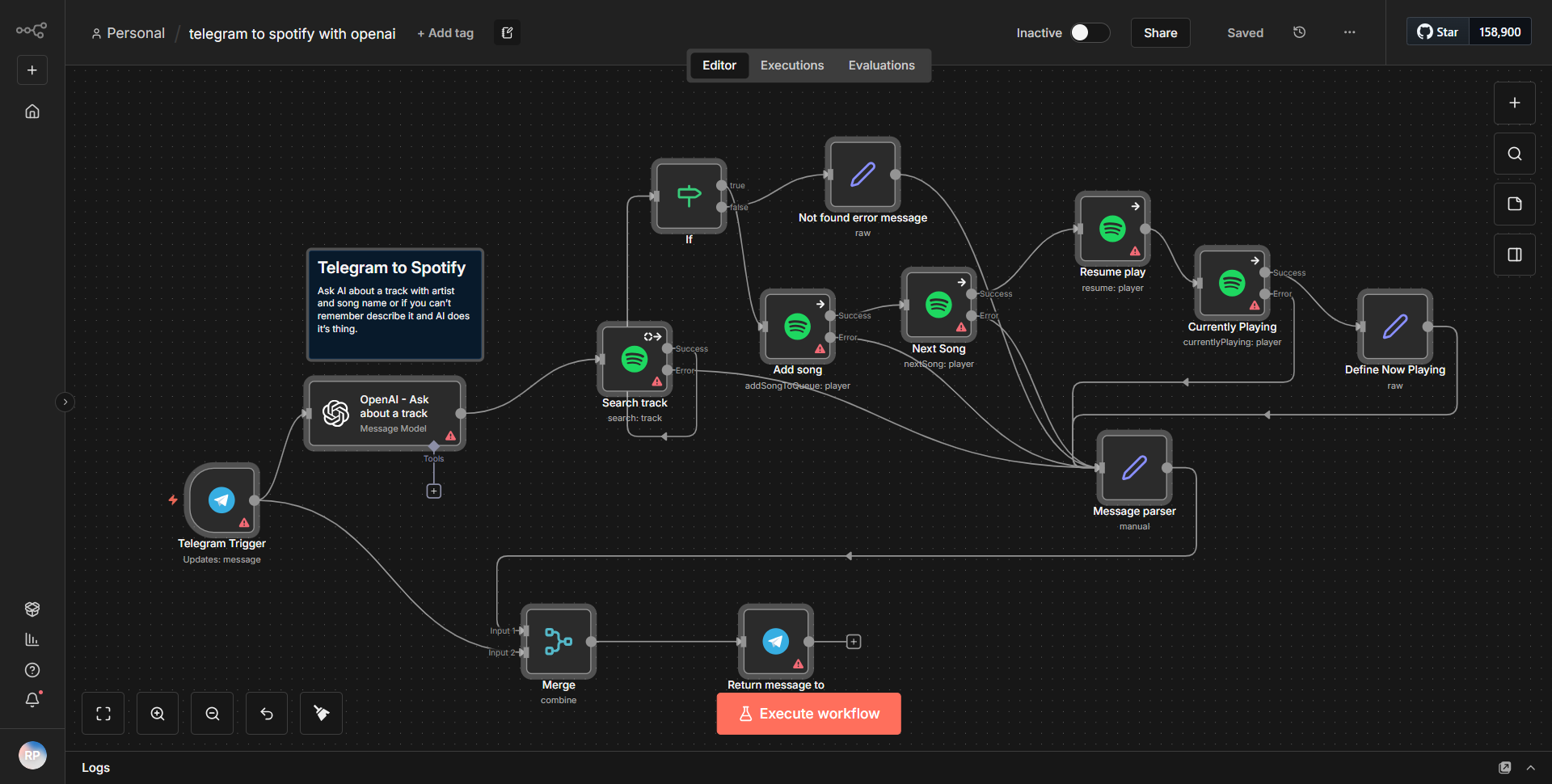Click the workflow title to rename it
Image resolution: width=1552 pixels, height=784 pixels.
pyautogui.click(x=292, y=33)
